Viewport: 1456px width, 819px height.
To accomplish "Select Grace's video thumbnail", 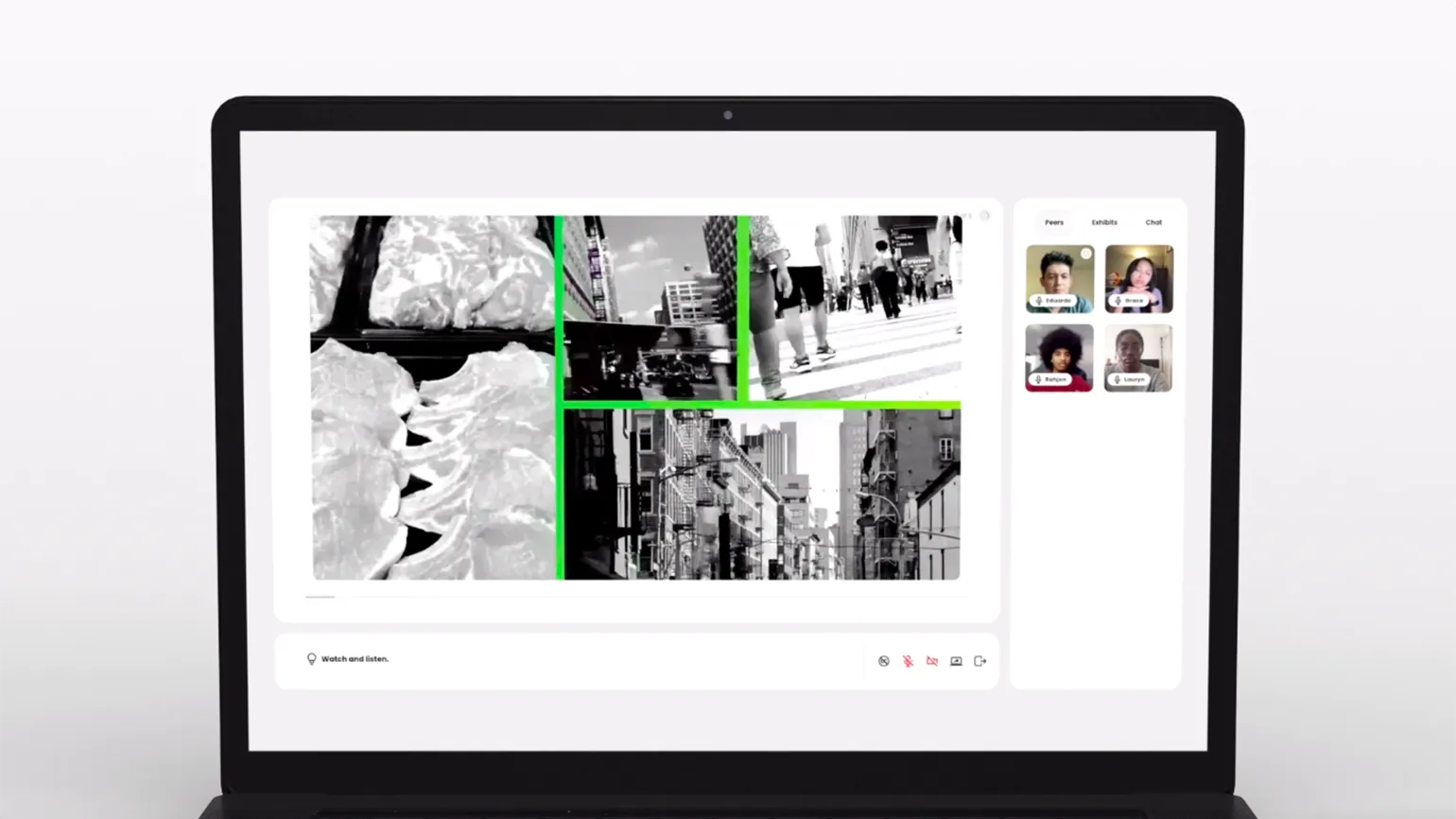I will click(1138, 274).
